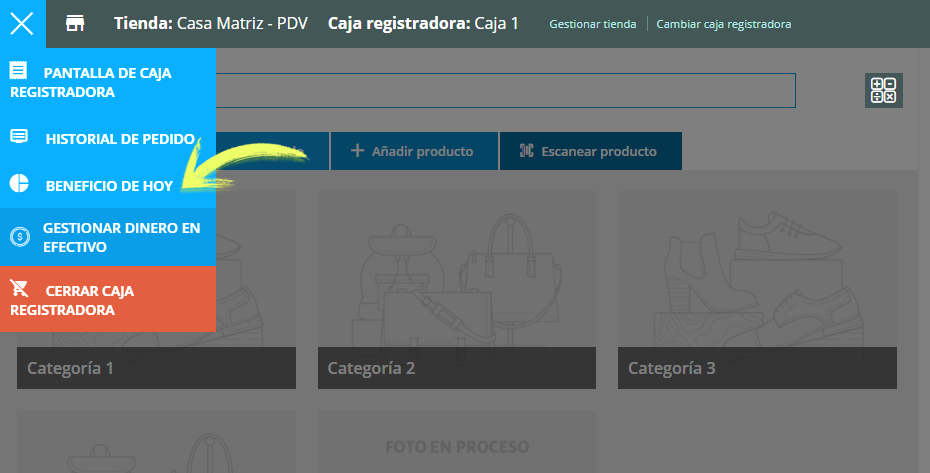Click the store icon in the header

[75, 23]
